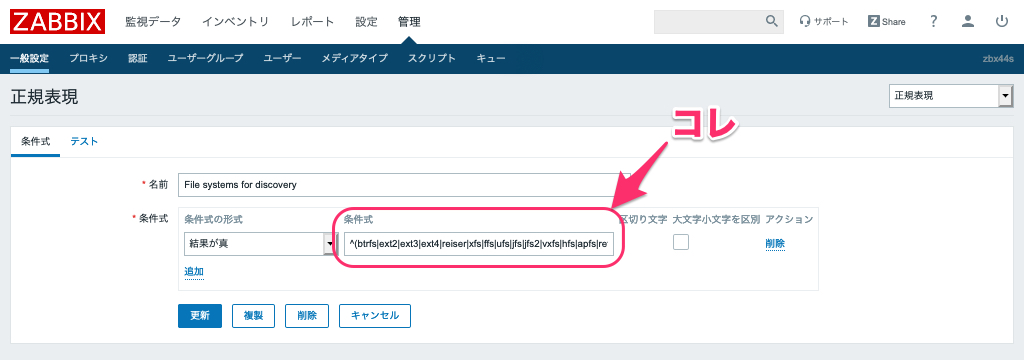Open the 設定 menu
Screen dimensions: 1024x360
click(x=366, y=22)
